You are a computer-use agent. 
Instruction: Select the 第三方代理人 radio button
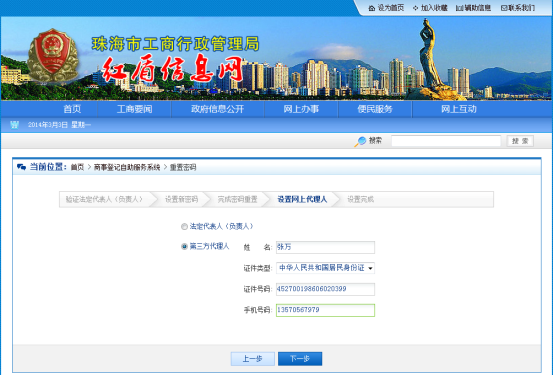(x=184, y=246)
